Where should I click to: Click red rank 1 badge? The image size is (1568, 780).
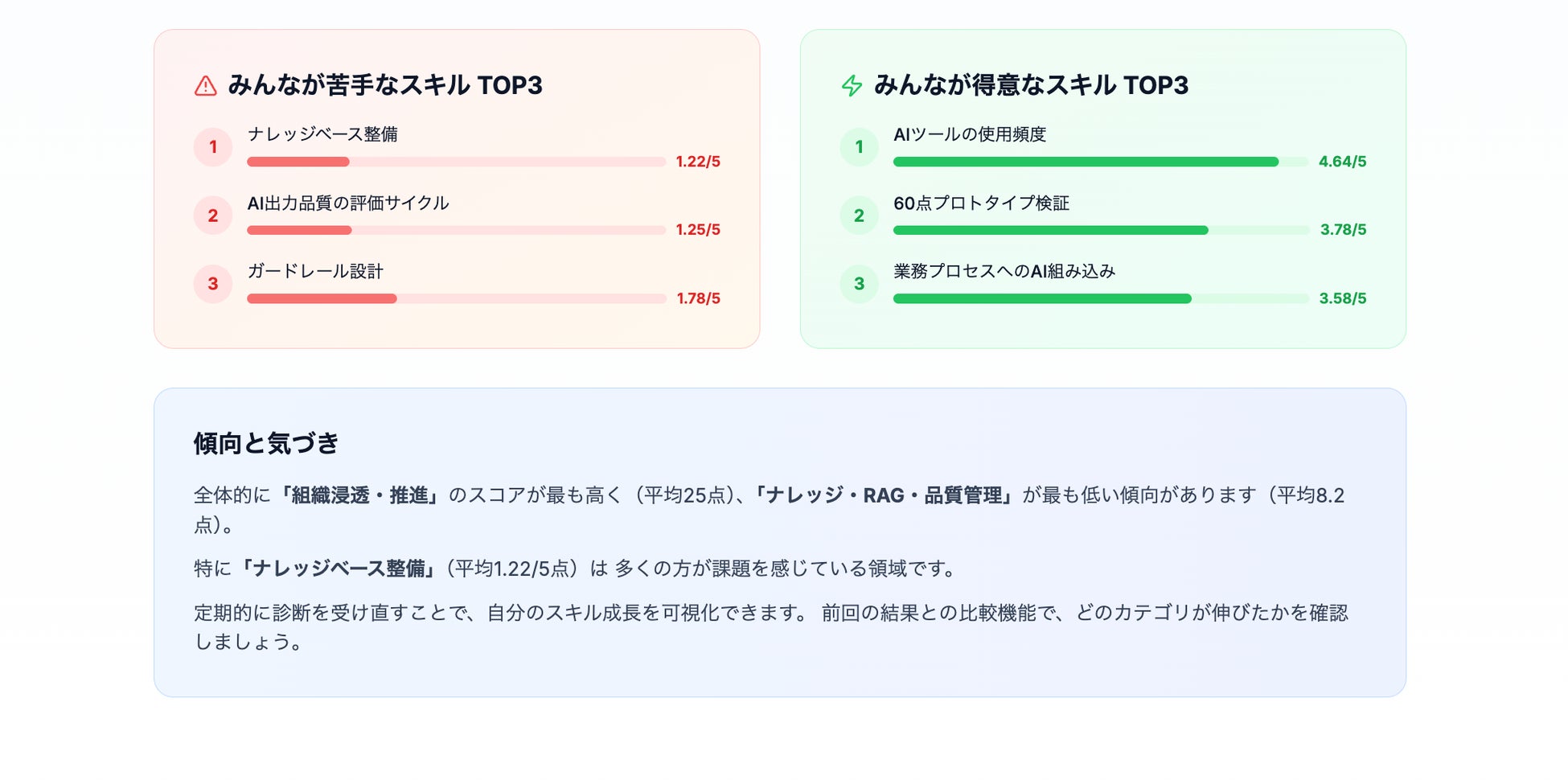coord(213,147)
